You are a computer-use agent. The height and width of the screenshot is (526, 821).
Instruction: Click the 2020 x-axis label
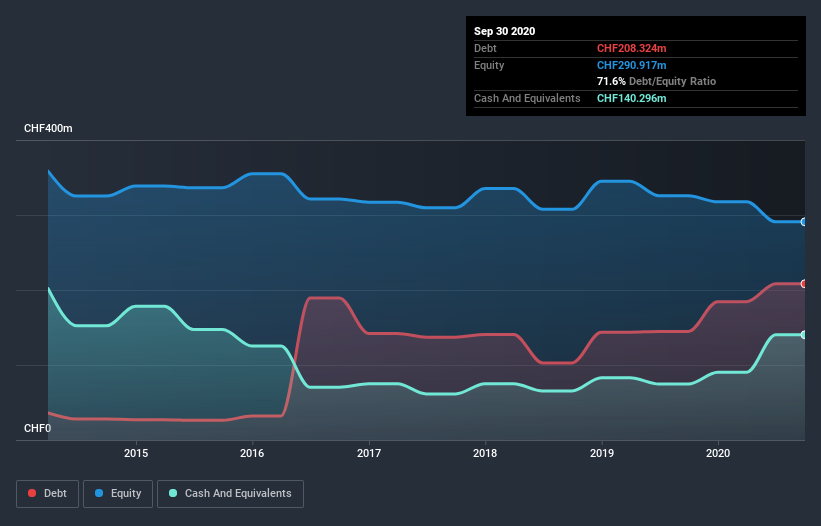tap(718, 453)
